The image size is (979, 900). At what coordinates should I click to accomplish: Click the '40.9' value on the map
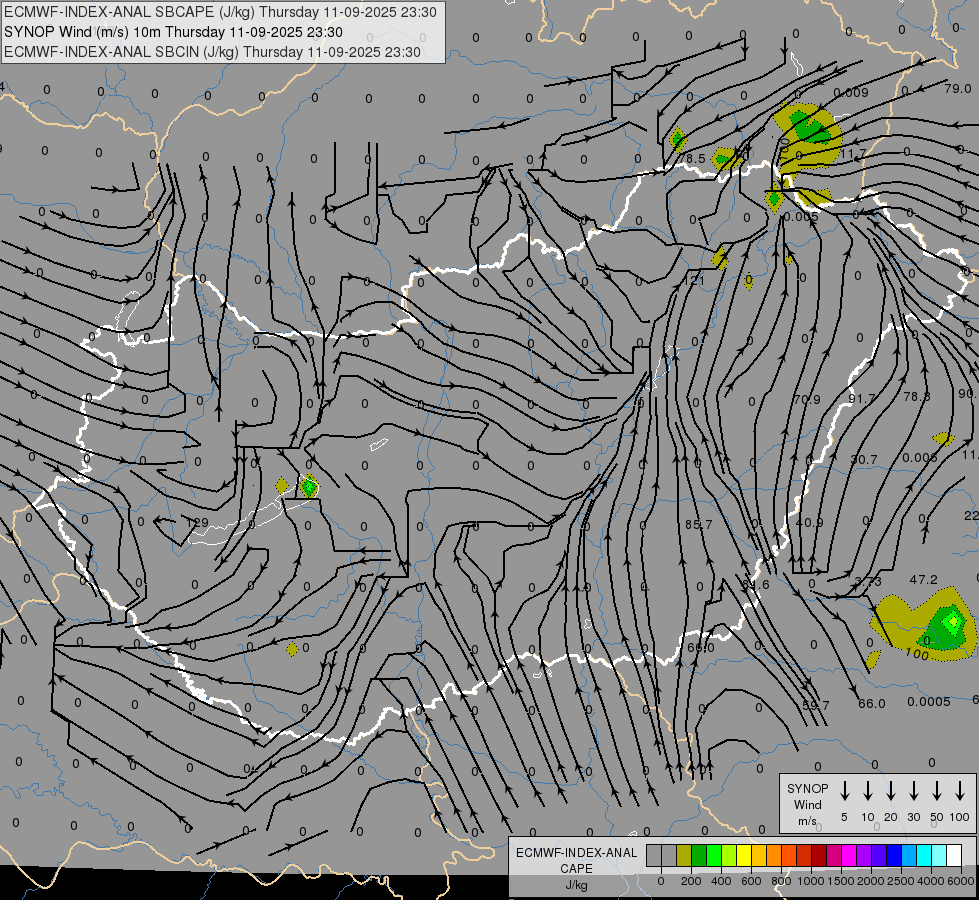coord(810,523)
